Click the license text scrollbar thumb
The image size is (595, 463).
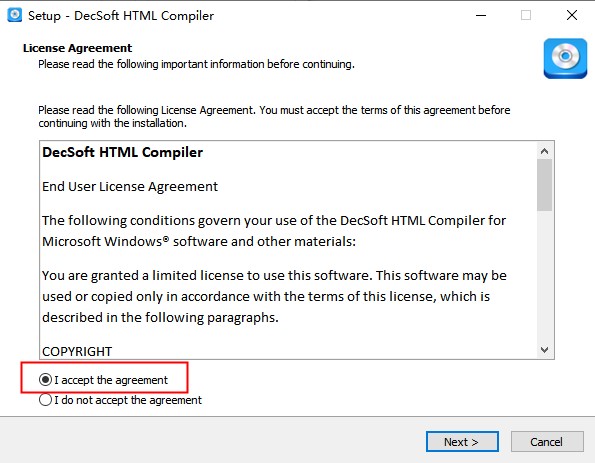click(x=544, y=185)
